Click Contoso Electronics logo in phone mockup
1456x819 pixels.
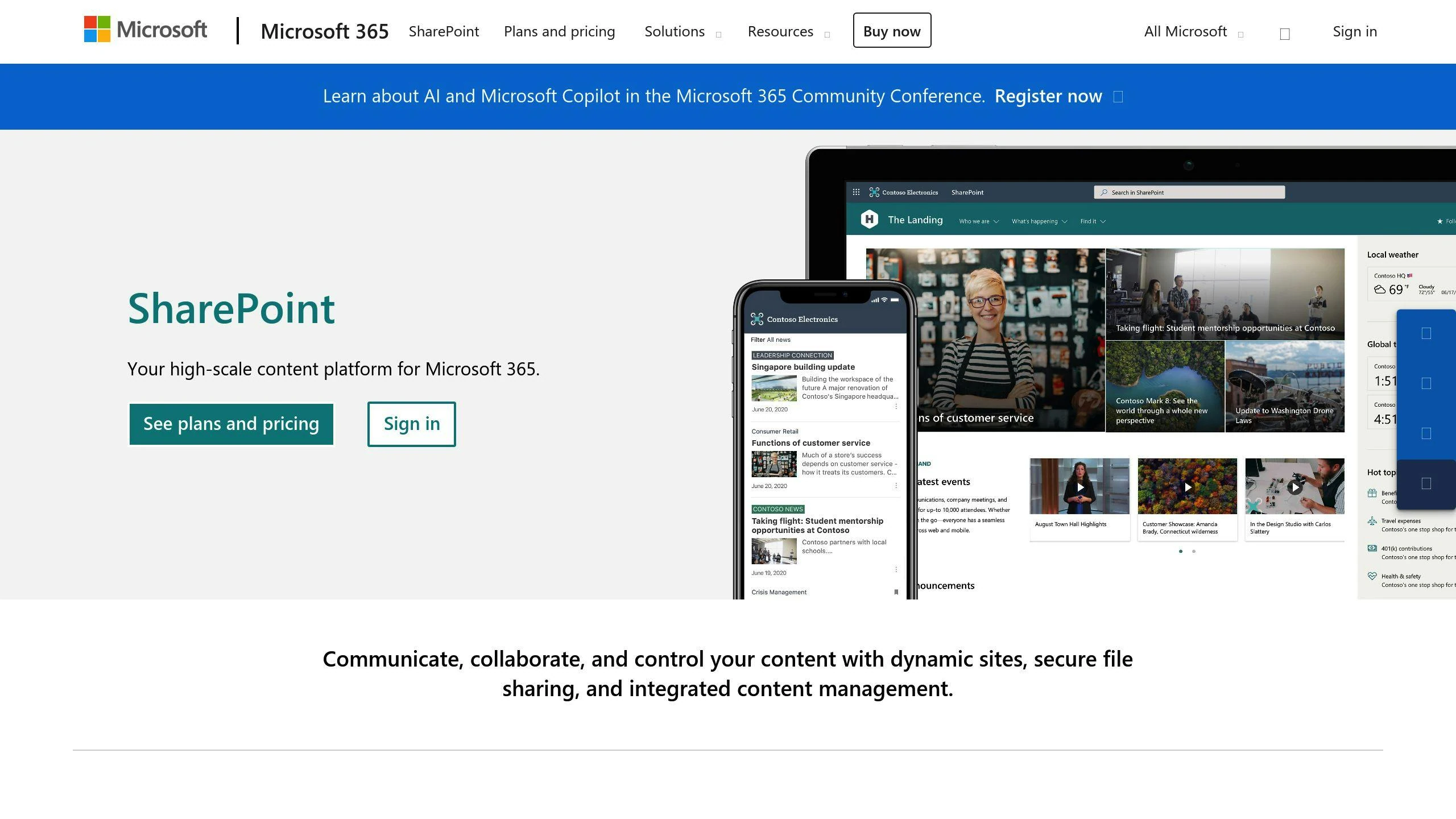794,319
